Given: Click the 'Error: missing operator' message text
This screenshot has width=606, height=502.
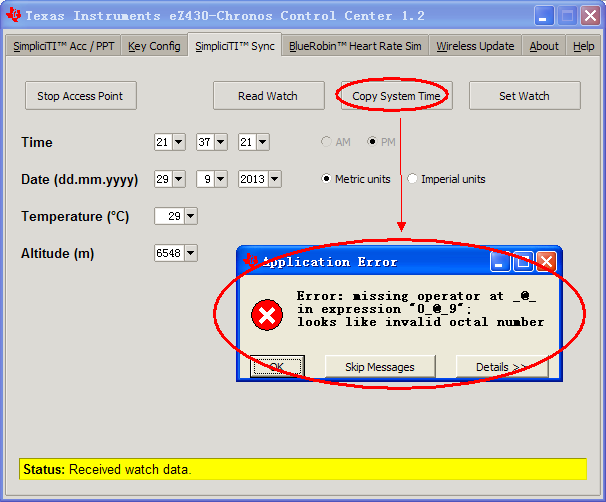Looking at the screenshot, I should point(420,309).
